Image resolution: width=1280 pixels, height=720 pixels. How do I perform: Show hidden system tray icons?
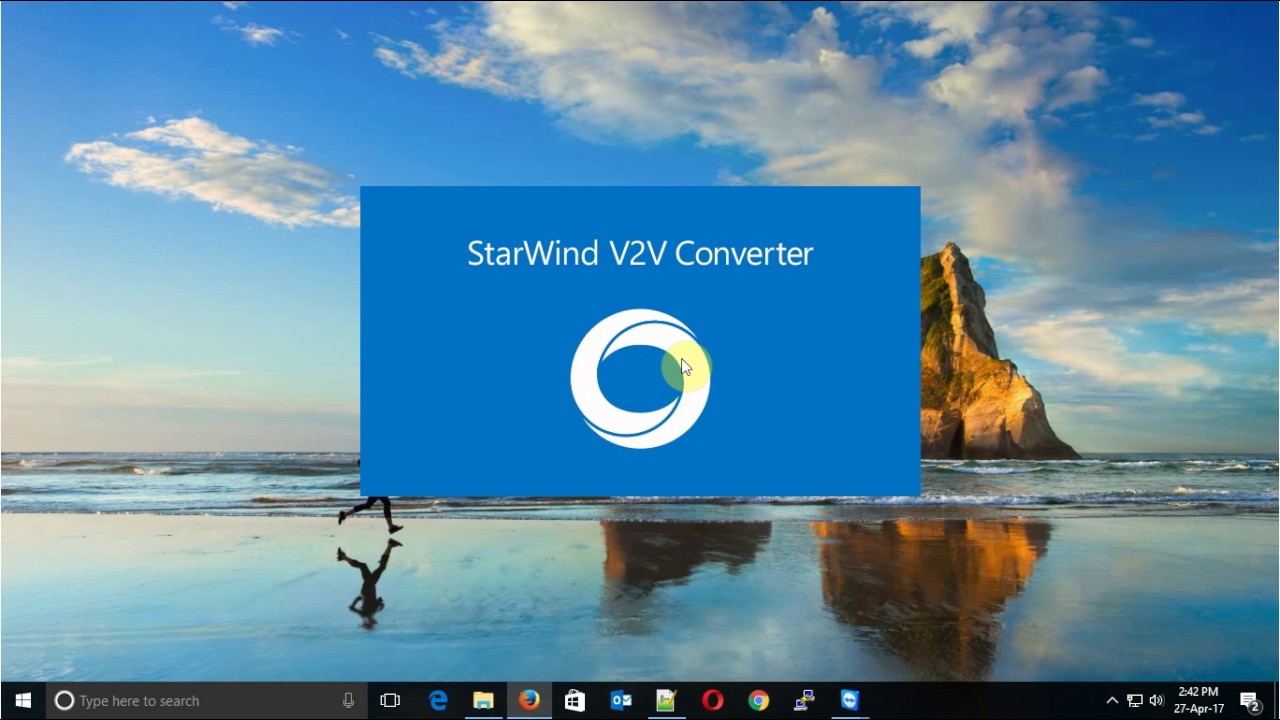pyautogui.click(x=1112, y=701)
